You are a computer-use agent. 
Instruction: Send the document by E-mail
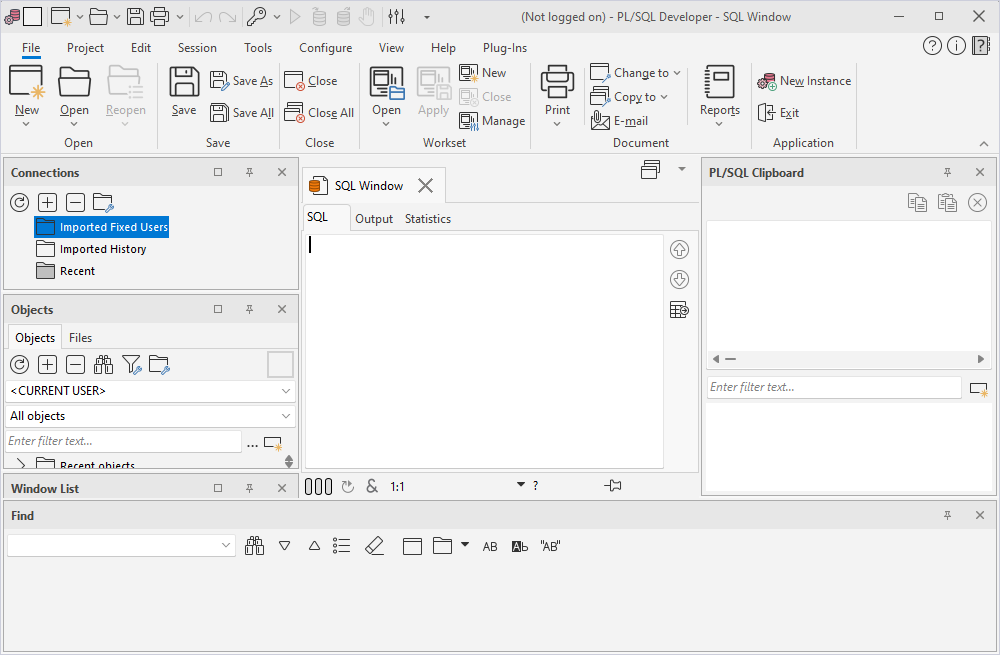pos(619,121)
